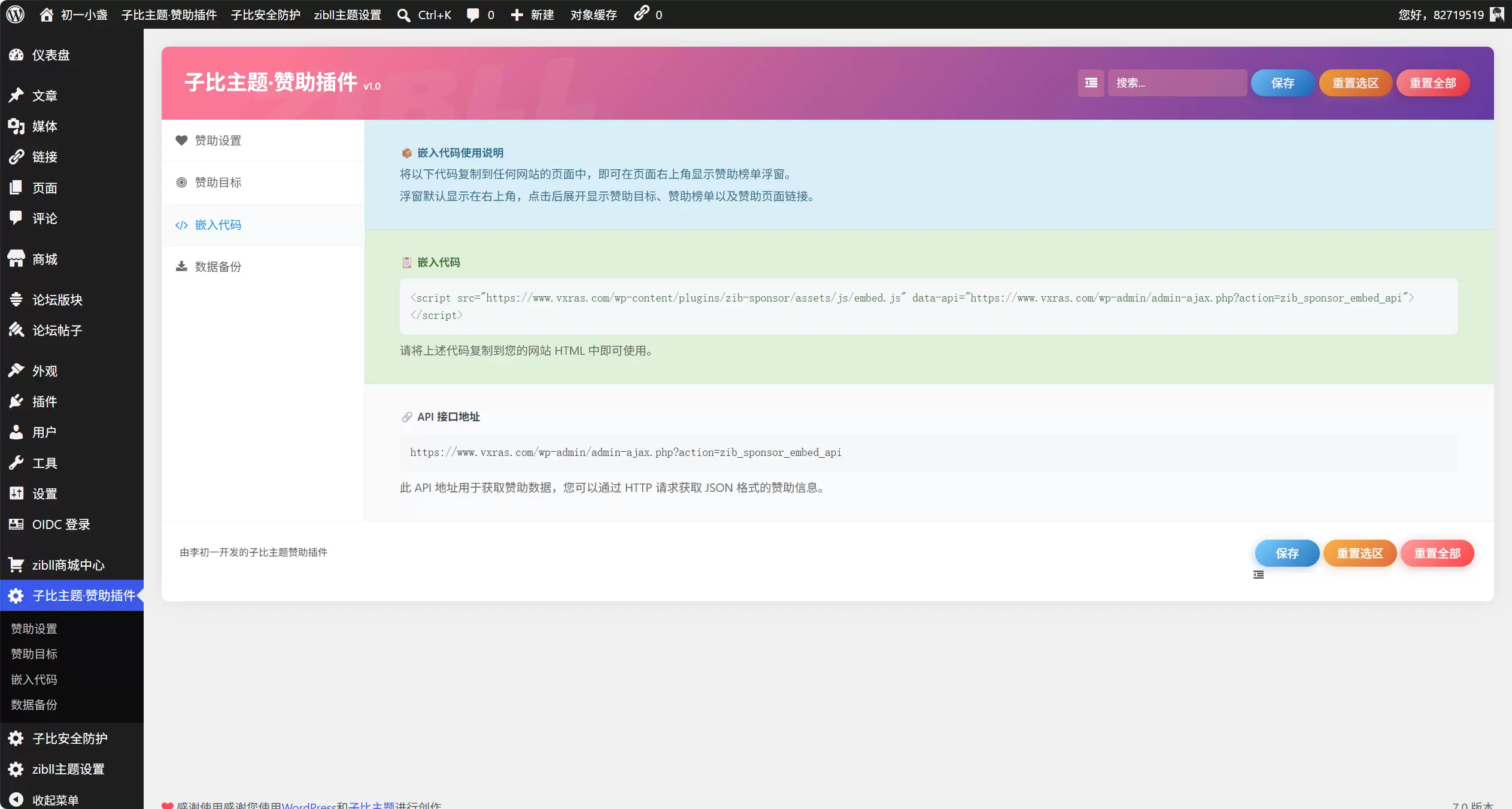The width and height of the screenshot is (1512, 809).
Task: Open 嵌入代码 in the sidebar submenu
Action: pyautogui.click(x=34, y=679)
